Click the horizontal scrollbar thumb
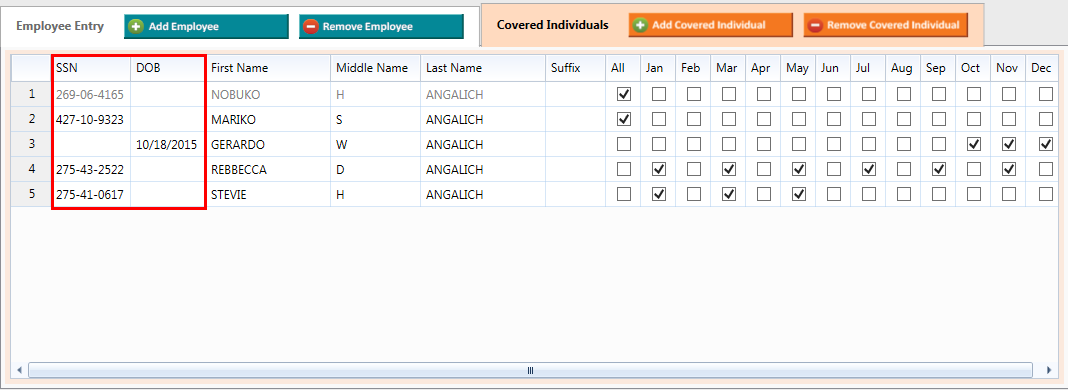 pos(531,370)
